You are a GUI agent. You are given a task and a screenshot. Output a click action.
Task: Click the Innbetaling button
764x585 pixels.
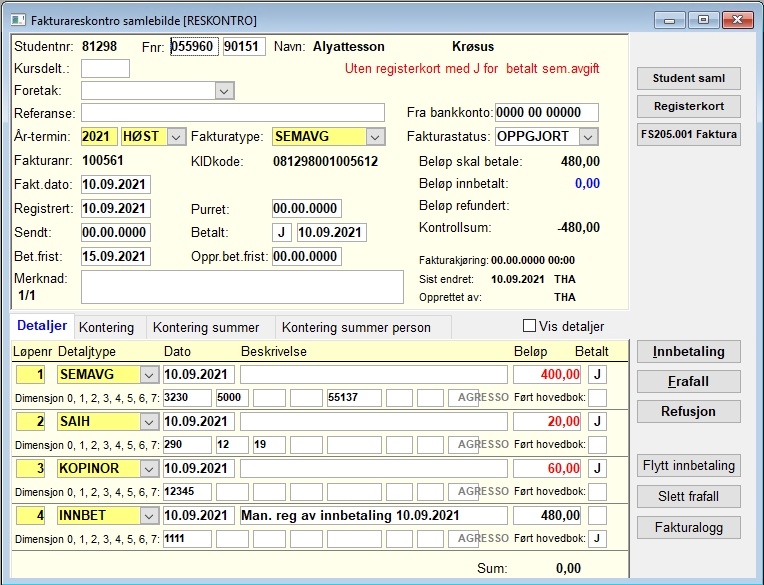[x=688, y=352]
